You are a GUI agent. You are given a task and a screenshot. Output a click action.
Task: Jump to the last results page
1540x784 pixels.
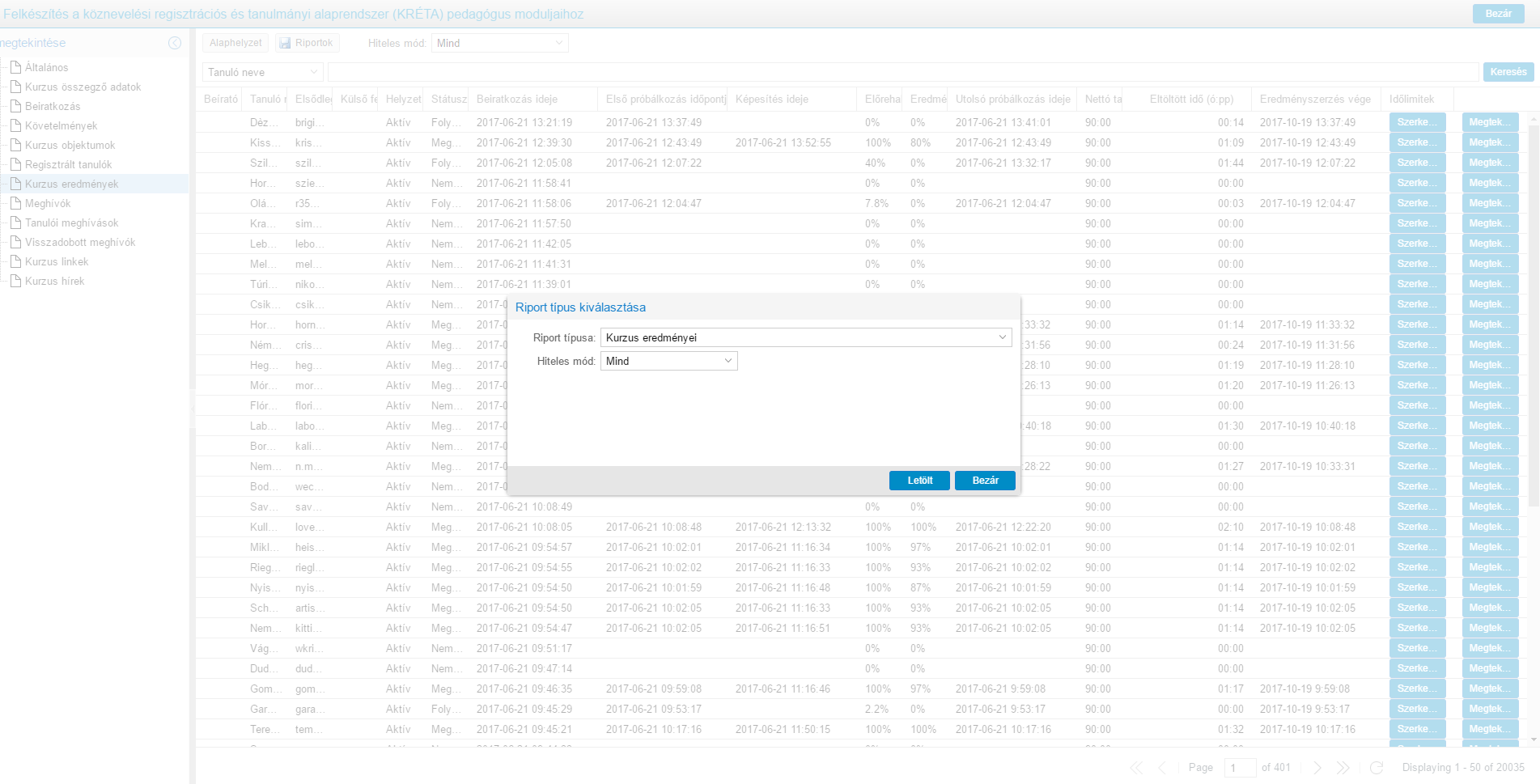coord(1343,767)
